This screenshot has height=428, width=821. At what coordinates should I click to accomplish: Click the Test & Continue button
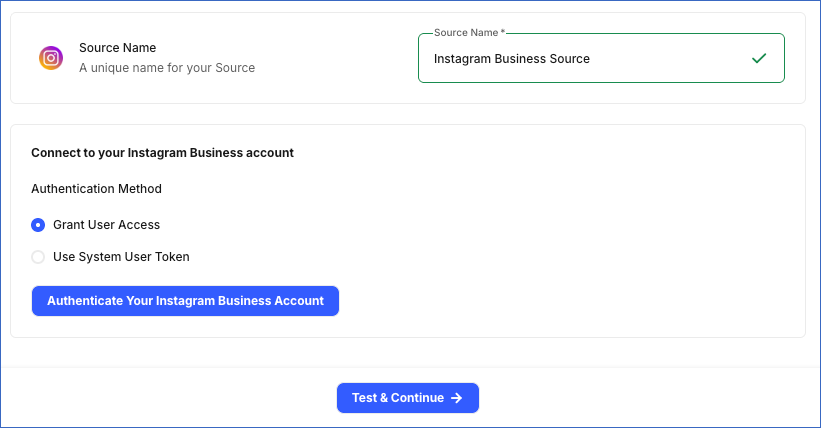coord(408,398)
